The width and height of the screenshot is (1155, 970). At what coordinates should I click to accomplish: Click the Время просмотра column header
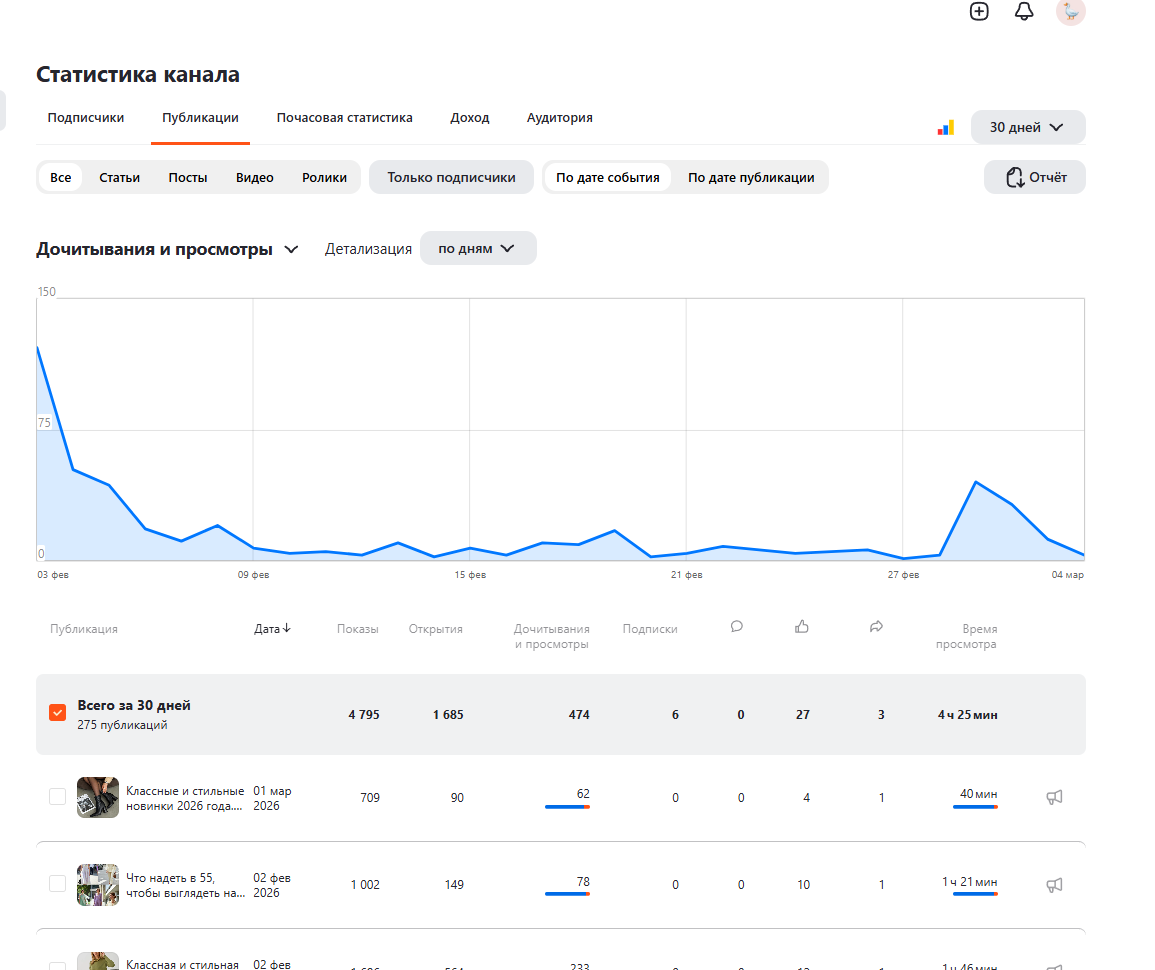(x=966, y=636)
